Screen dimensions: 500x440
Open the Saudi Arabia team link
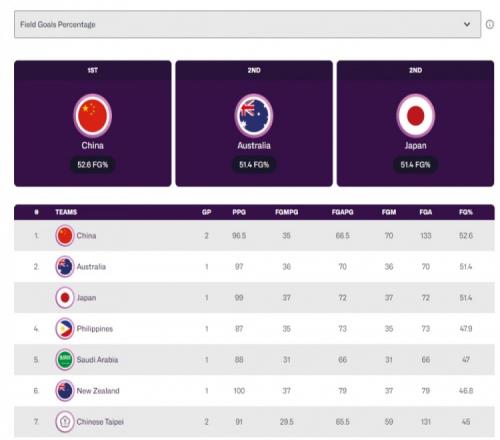[97, 360]
